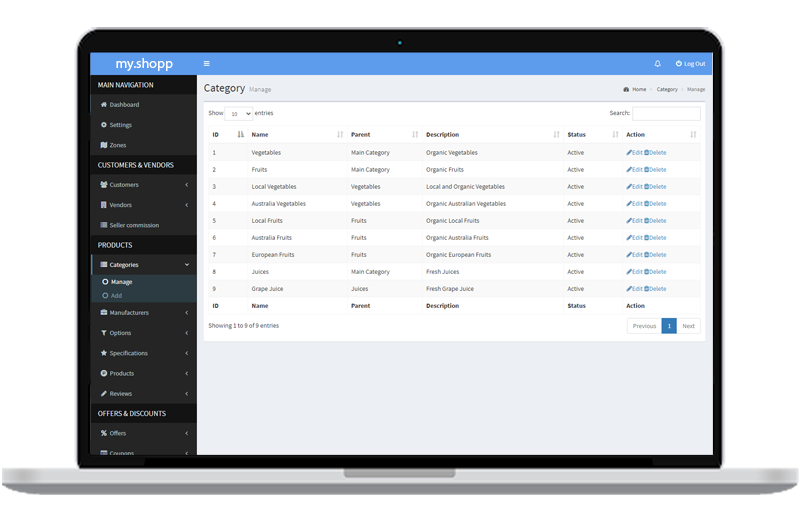Sort by Action column sort icon
The image size is (800, 513).
pyautogui.click(x=693, y=135)
